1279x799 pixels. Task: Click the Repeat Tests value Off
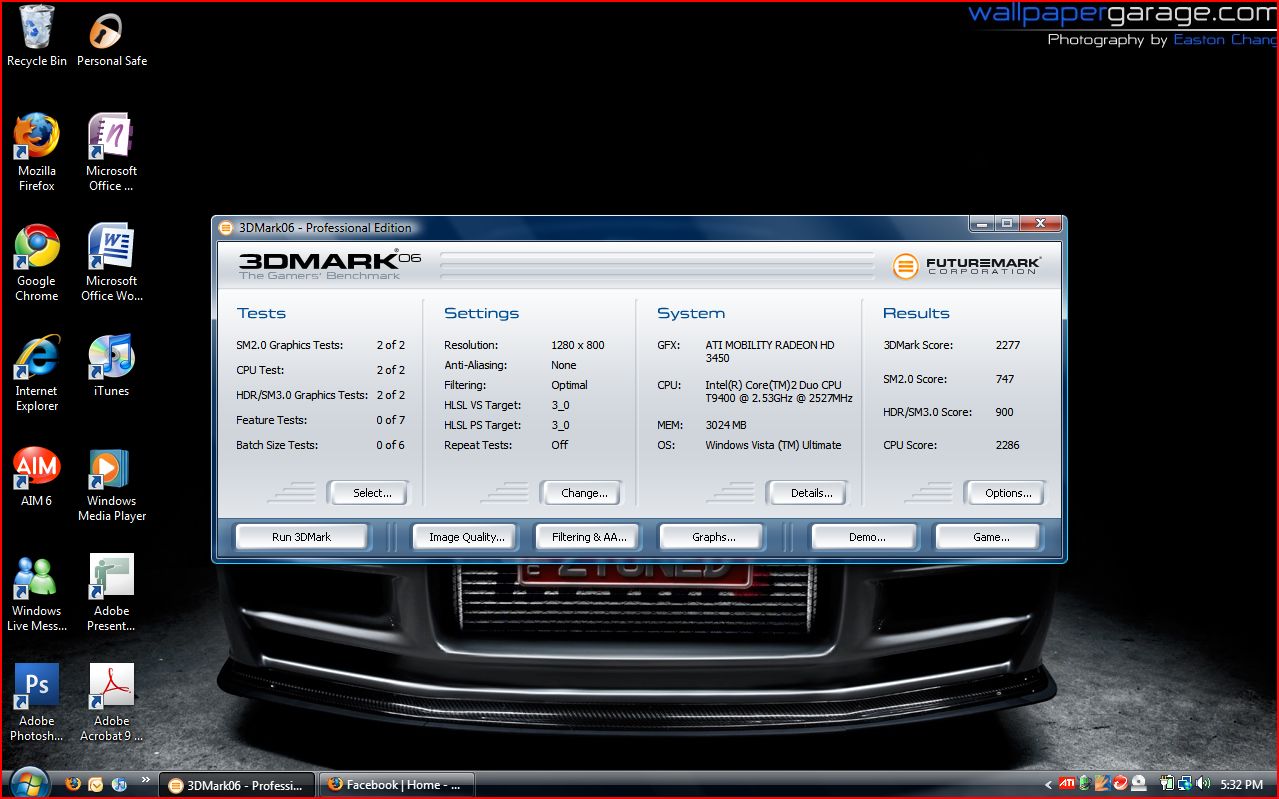(560, 445)
